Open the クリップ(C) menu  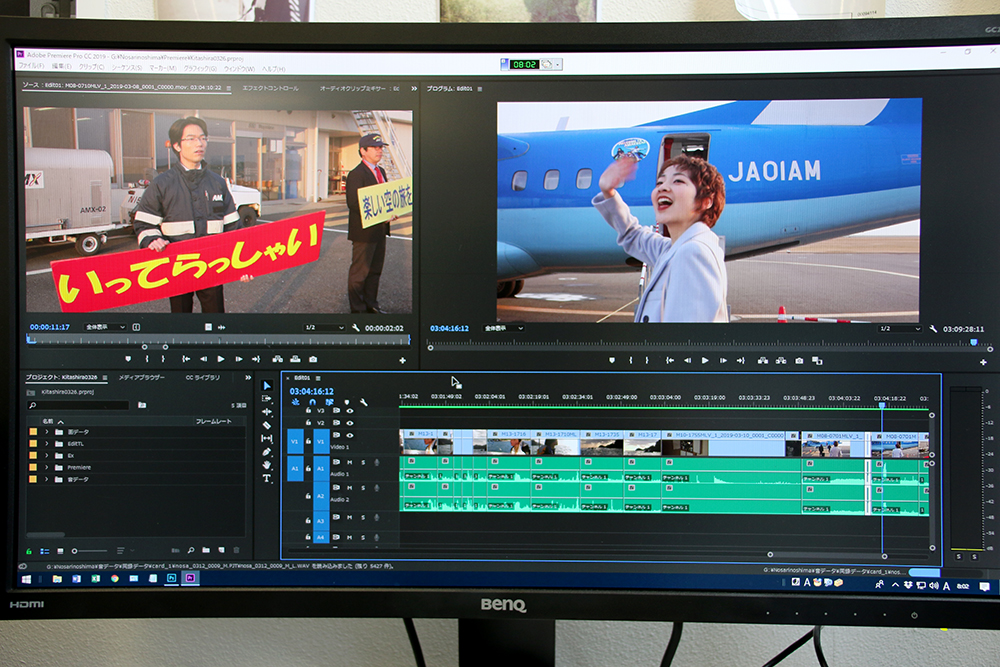click(92, 67)
